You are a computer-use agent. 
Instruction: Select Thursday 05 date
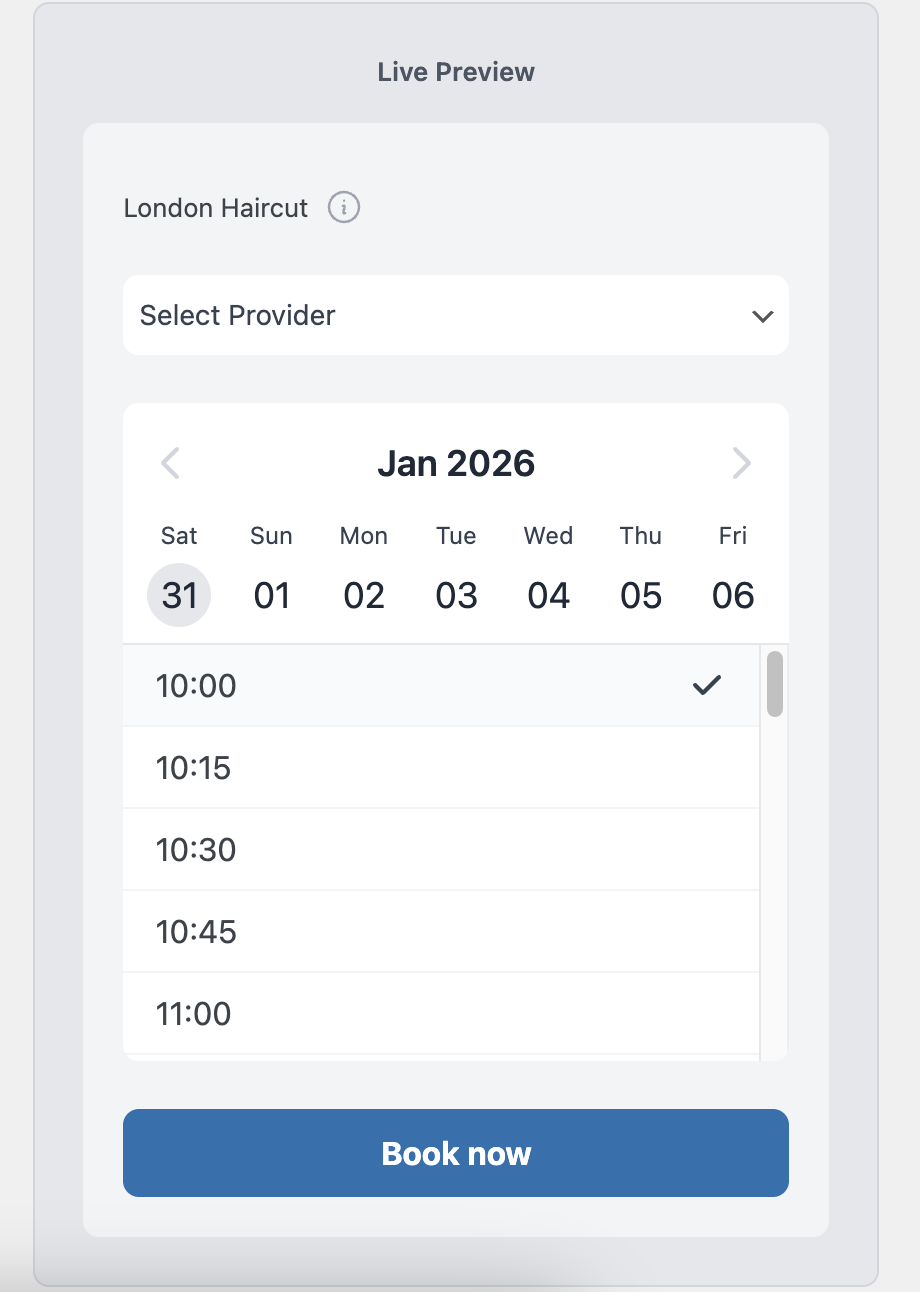(x=641, y=595)
